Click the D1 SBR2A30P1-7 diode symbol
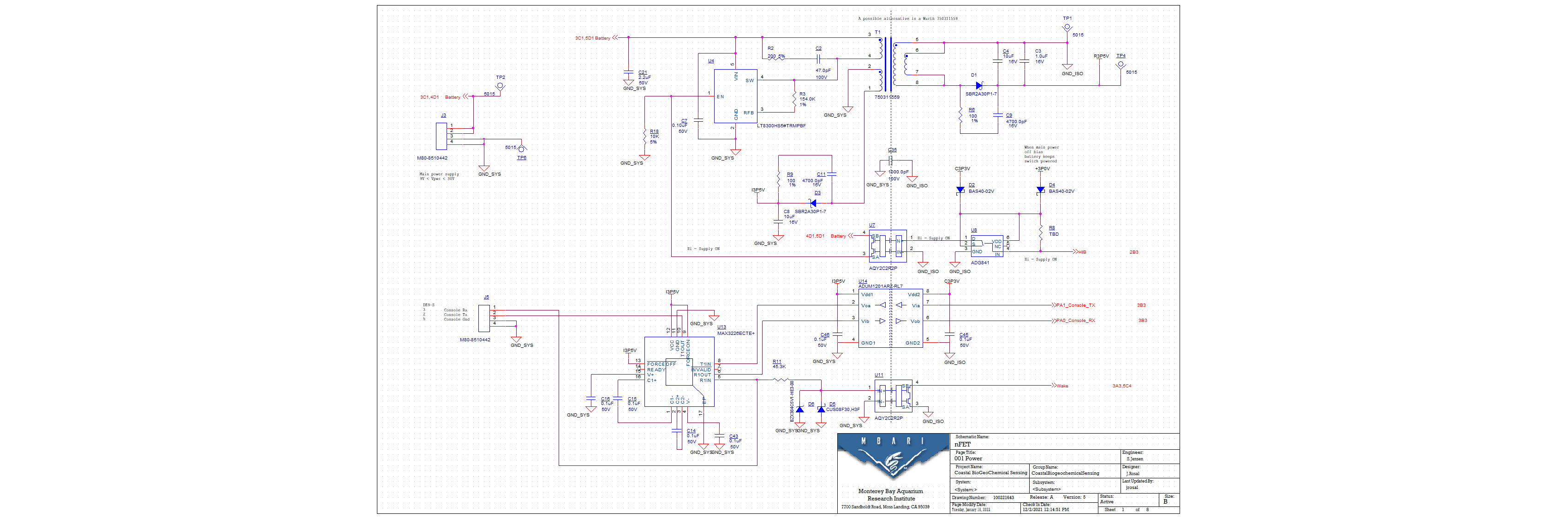1568x530 pixels. (x=979, y=85)
